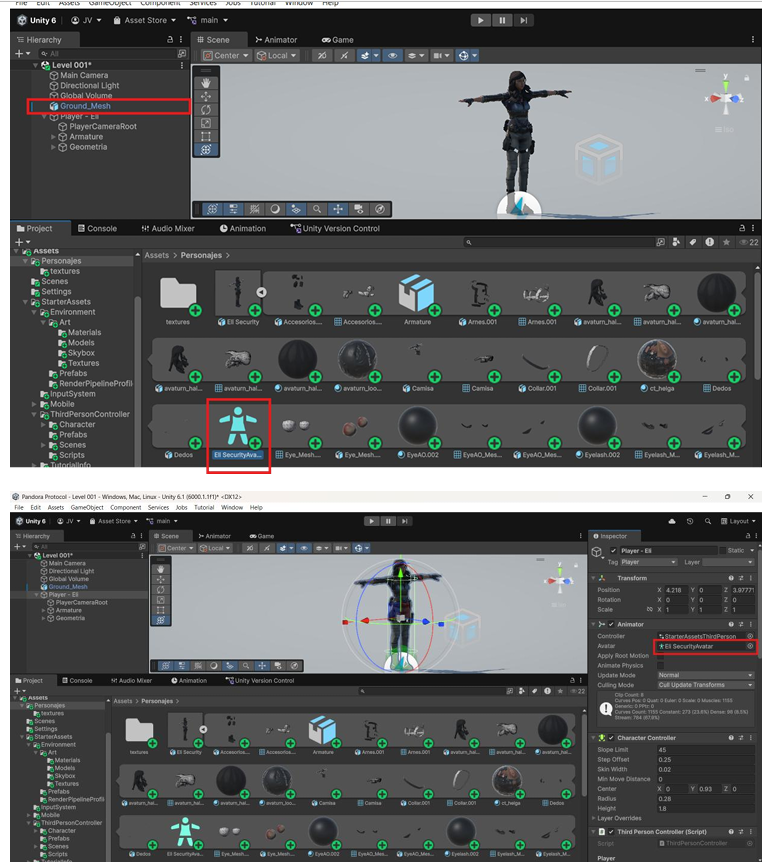Select the Scale tool in upper Scene view
The width and height of the screenshot is (762, 862).
click(x=206, y=123)
